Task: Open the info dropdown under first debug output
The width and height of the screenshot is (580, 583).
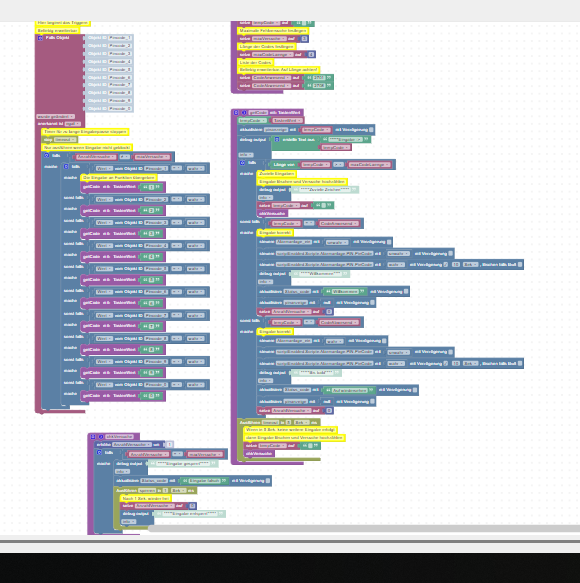Action: 245,155
